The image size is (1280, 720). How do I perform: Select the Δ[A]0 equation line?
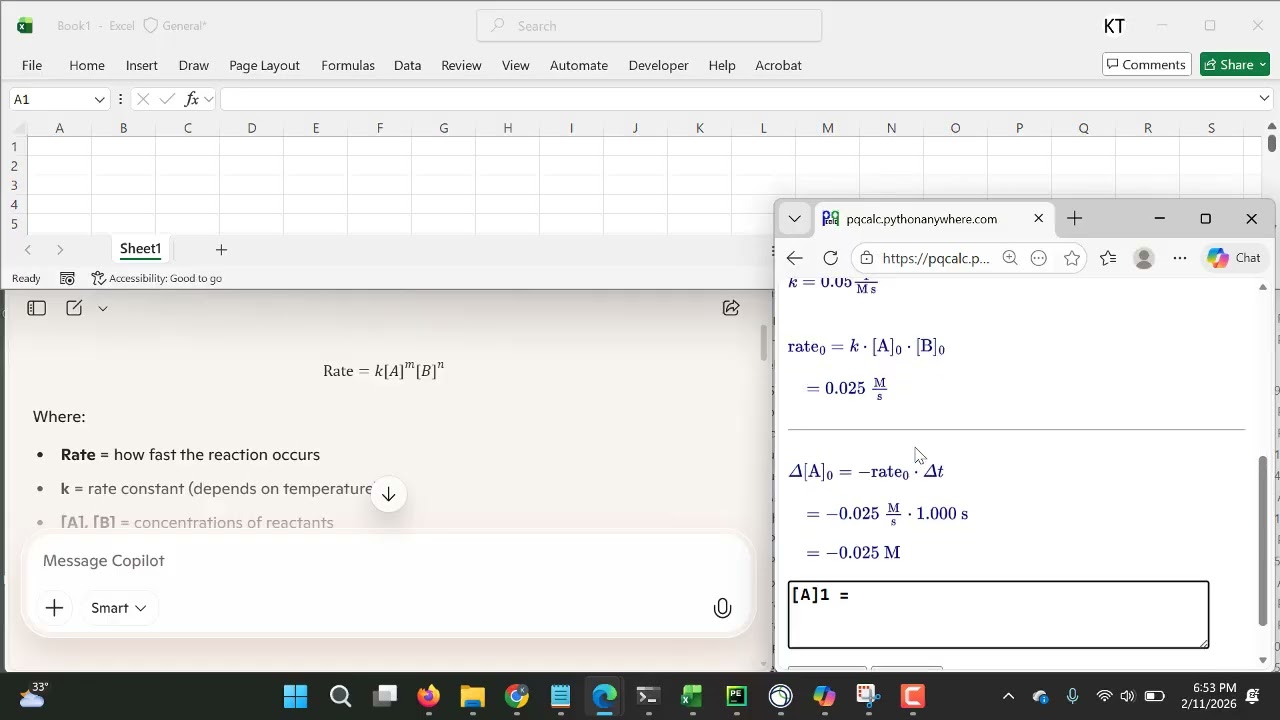866,471
